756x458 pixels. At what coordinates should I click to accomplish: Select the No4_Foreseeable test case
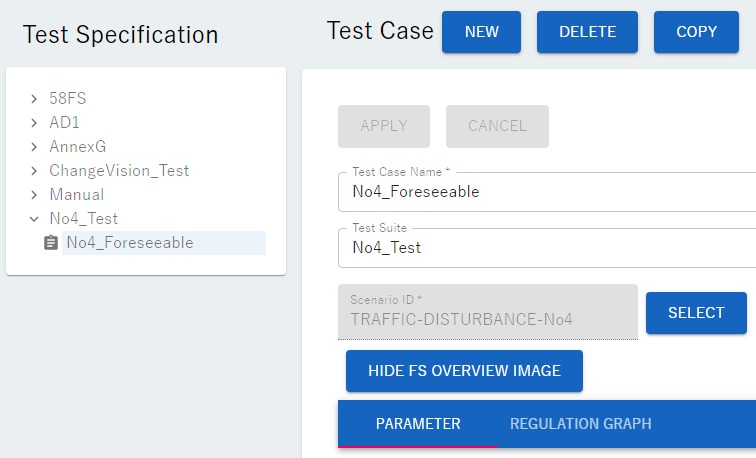(x=130, y=243)
